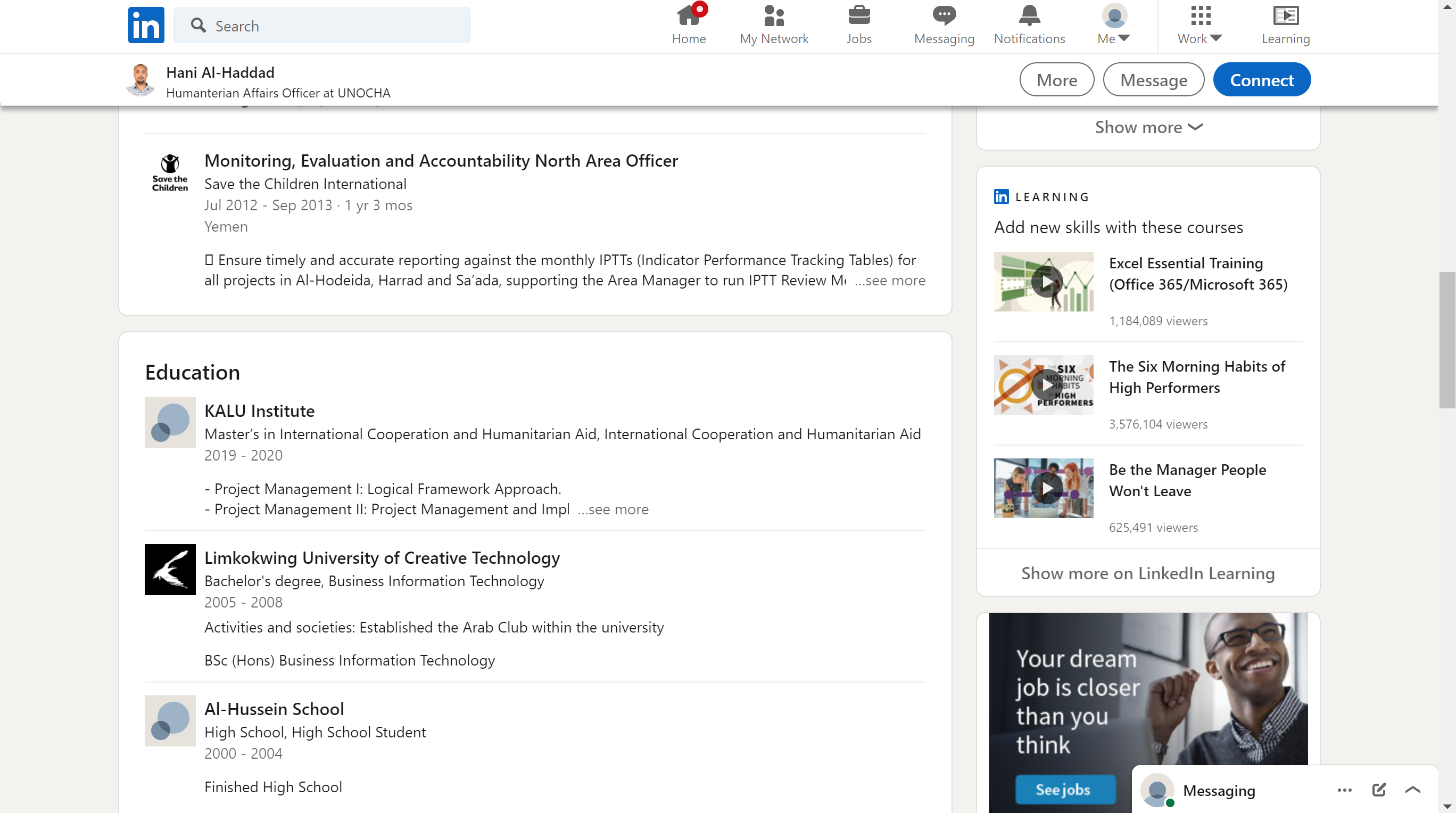Open the three-dots options in Messaging bar

pos(1344,790)
